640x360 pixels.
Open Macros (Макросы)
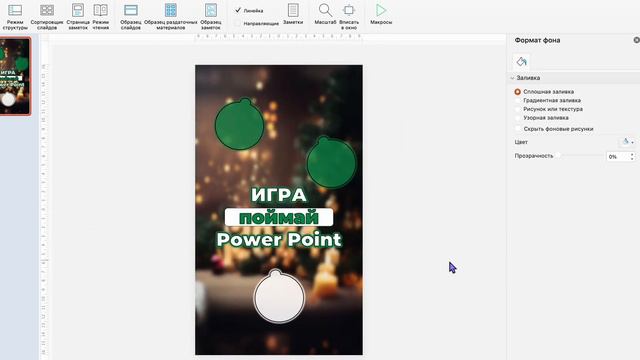coord(381,14)
